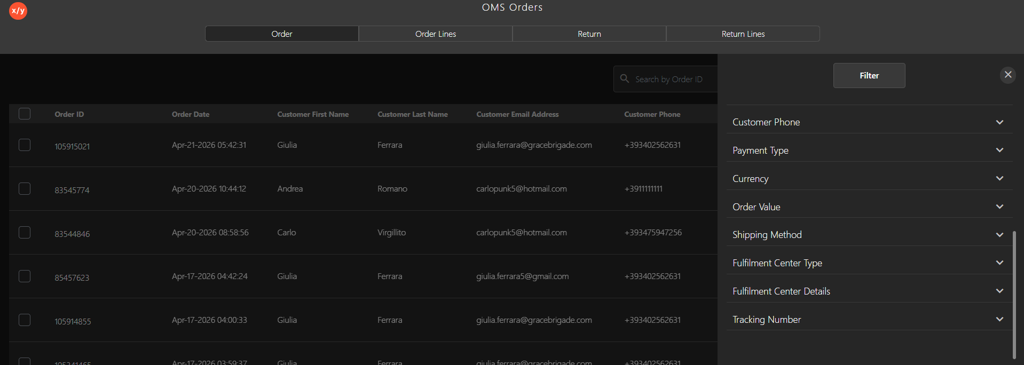Expand the Fulfilment Center Type filter
Screen dimensions: 1024x365
tap(869, 262)
